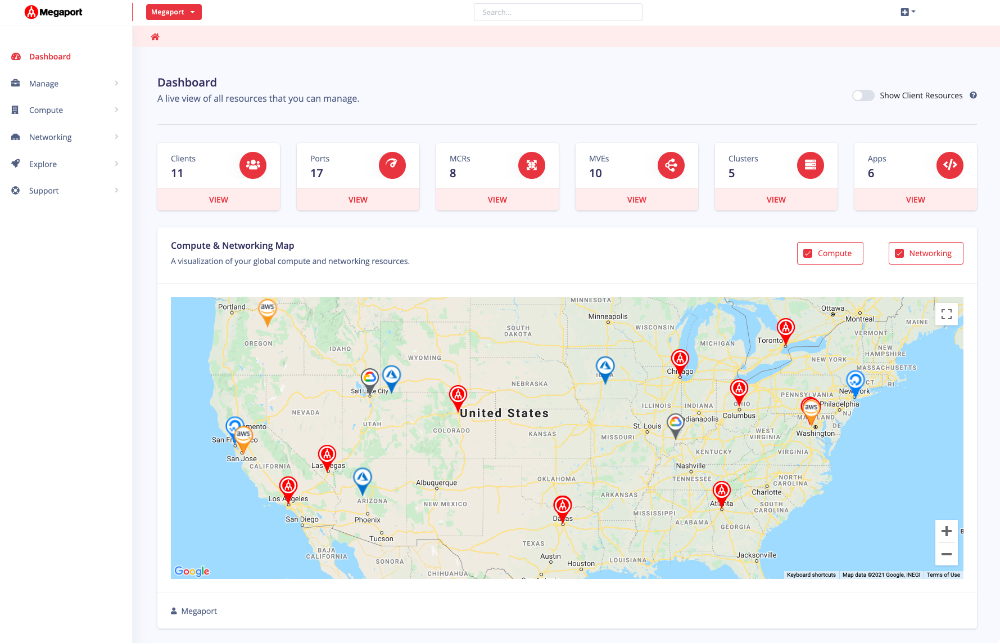Select the AWS marker at San Jose
The width and height of the screenshot is (1000, 644).
tap(243, 439)
